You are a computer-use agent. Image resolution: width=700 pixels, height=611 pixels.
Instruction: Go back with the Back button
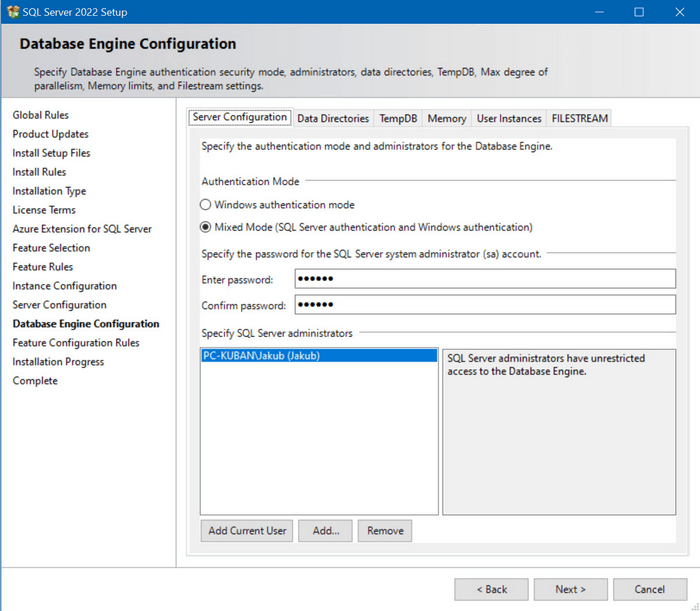[491, 589]
